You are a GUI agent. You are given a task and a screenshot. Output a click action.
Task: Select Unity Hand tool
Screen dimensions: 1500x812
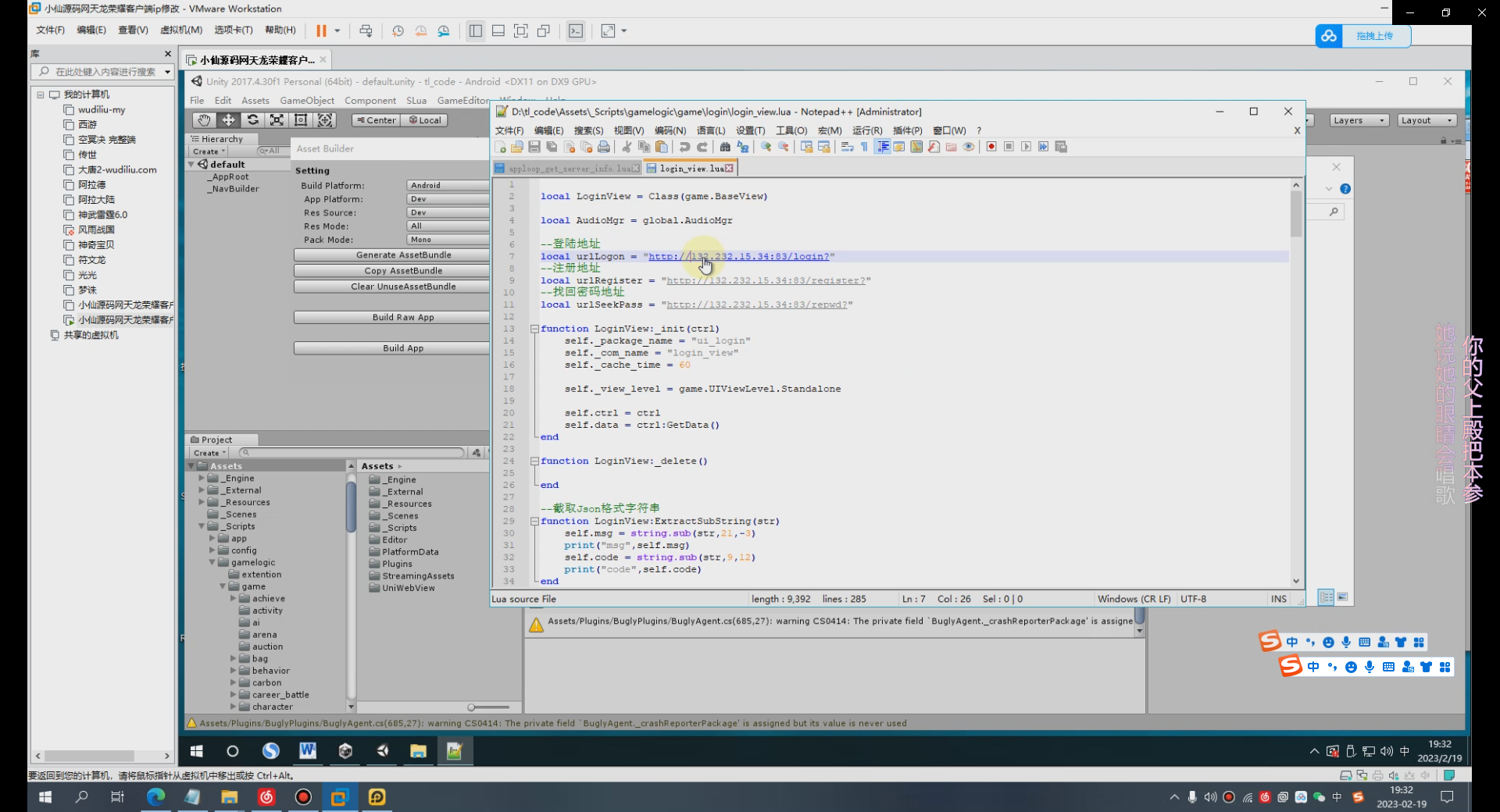(204, 119)
